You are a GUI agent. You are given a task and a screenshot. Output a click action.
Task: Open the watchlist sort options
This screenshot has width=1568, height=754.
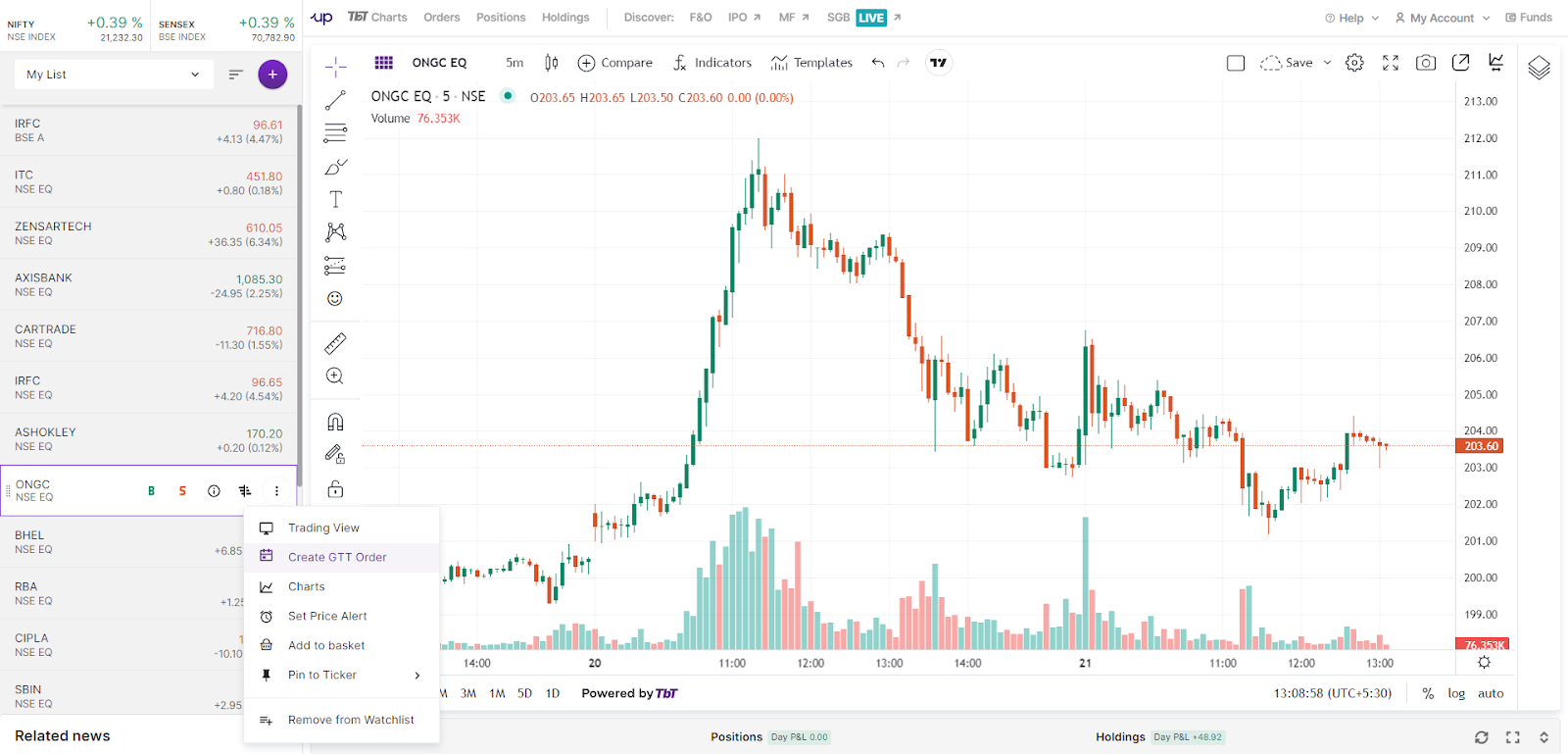click(x=235, y=75)
